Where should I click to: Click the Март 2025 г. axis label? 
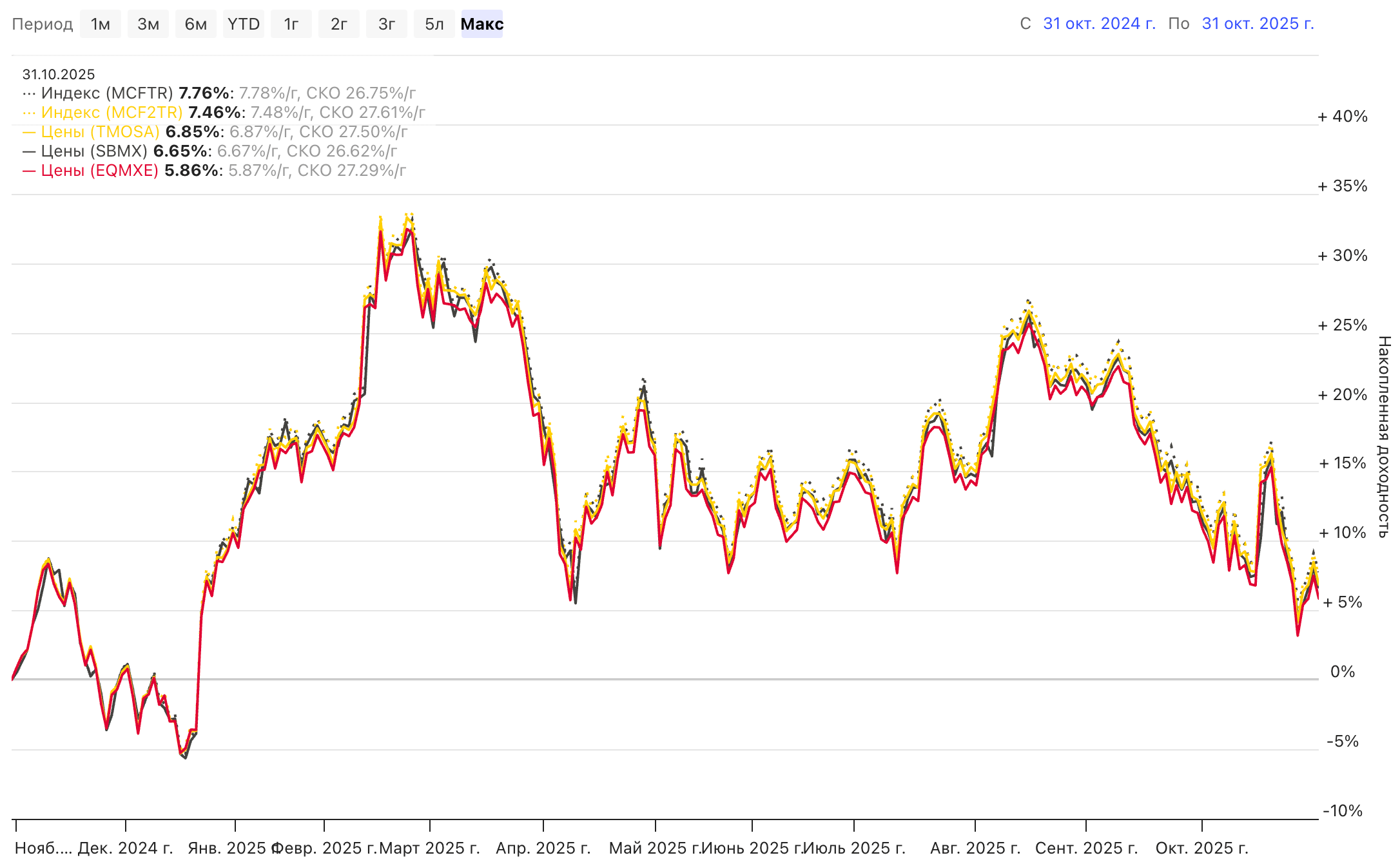(429, 848)
